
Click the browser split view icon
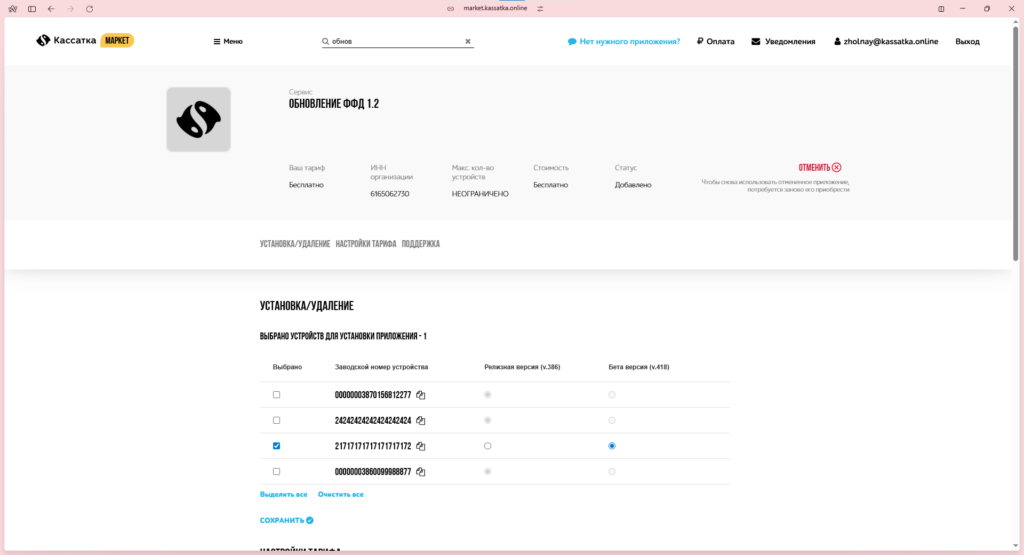tap(941, 8)
